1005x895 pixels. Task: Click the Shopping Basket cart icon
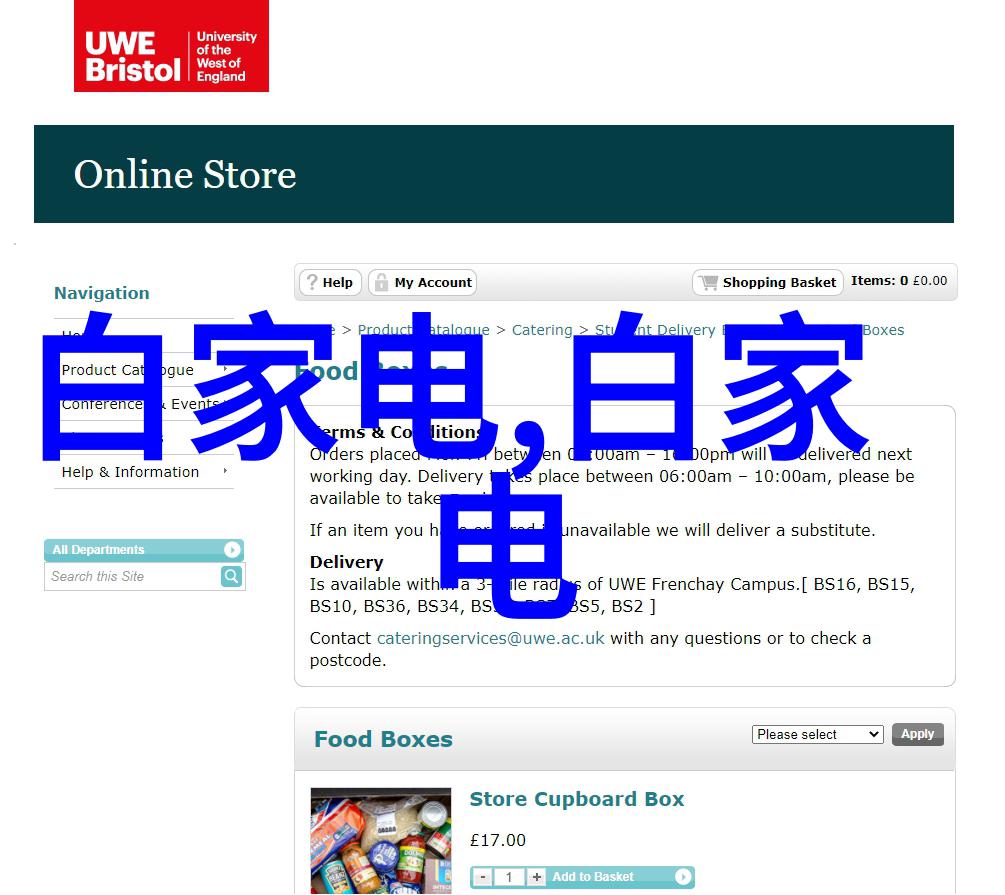[708, 283]
